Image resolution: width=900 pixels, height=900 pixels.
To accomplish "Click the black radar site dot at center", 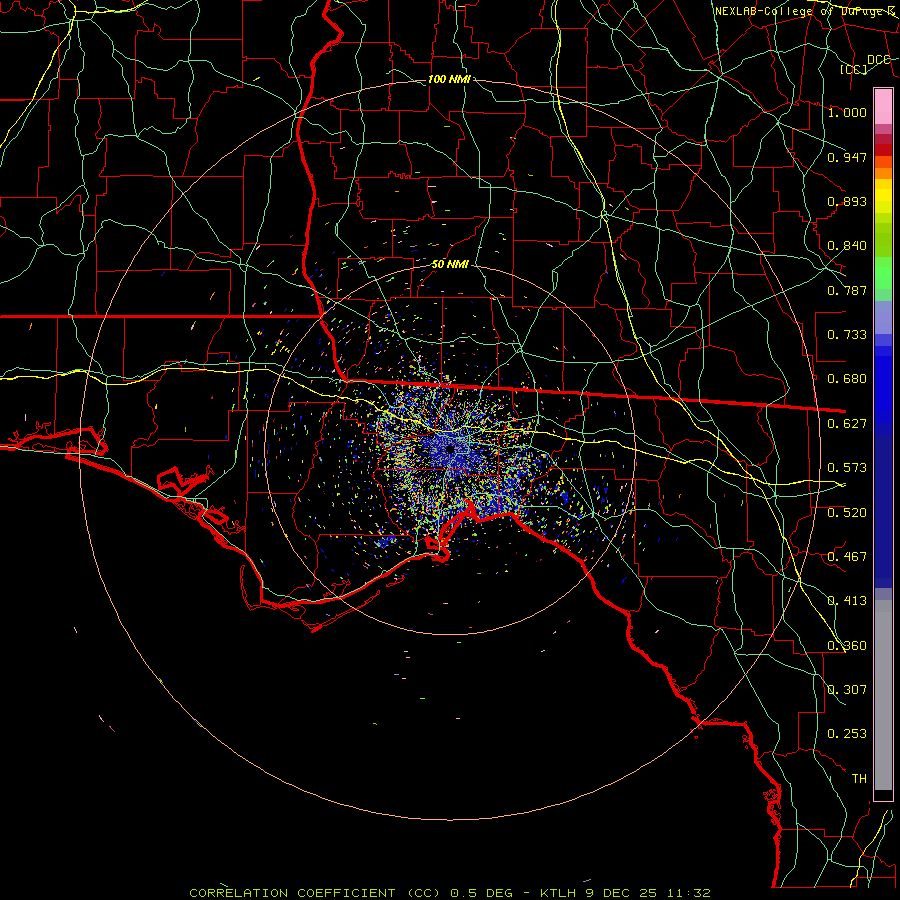I will click(x=451, y=449).
